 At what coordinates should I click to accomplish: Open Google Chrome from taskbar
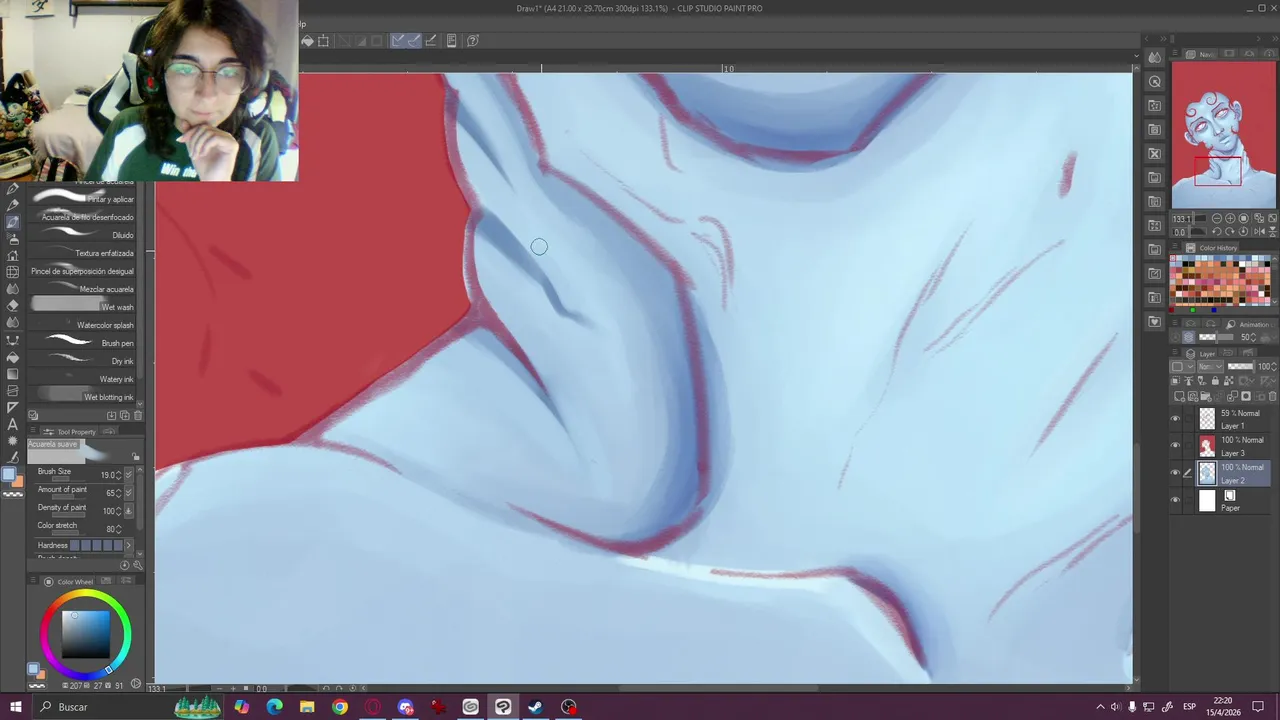click(x=340, y=707)
